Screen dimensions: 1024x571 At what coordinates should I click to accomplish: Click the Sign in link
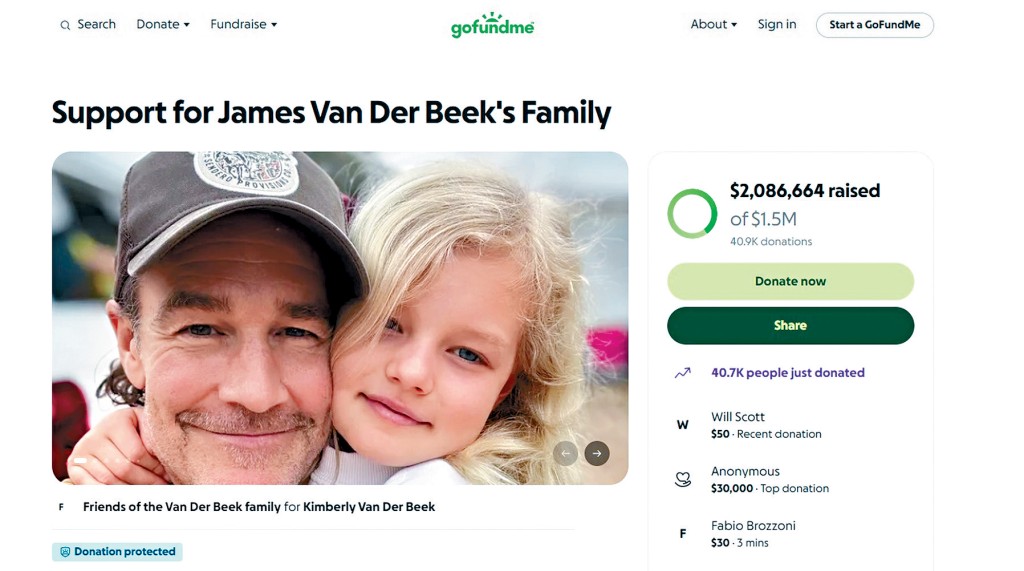tap(777, 25)
